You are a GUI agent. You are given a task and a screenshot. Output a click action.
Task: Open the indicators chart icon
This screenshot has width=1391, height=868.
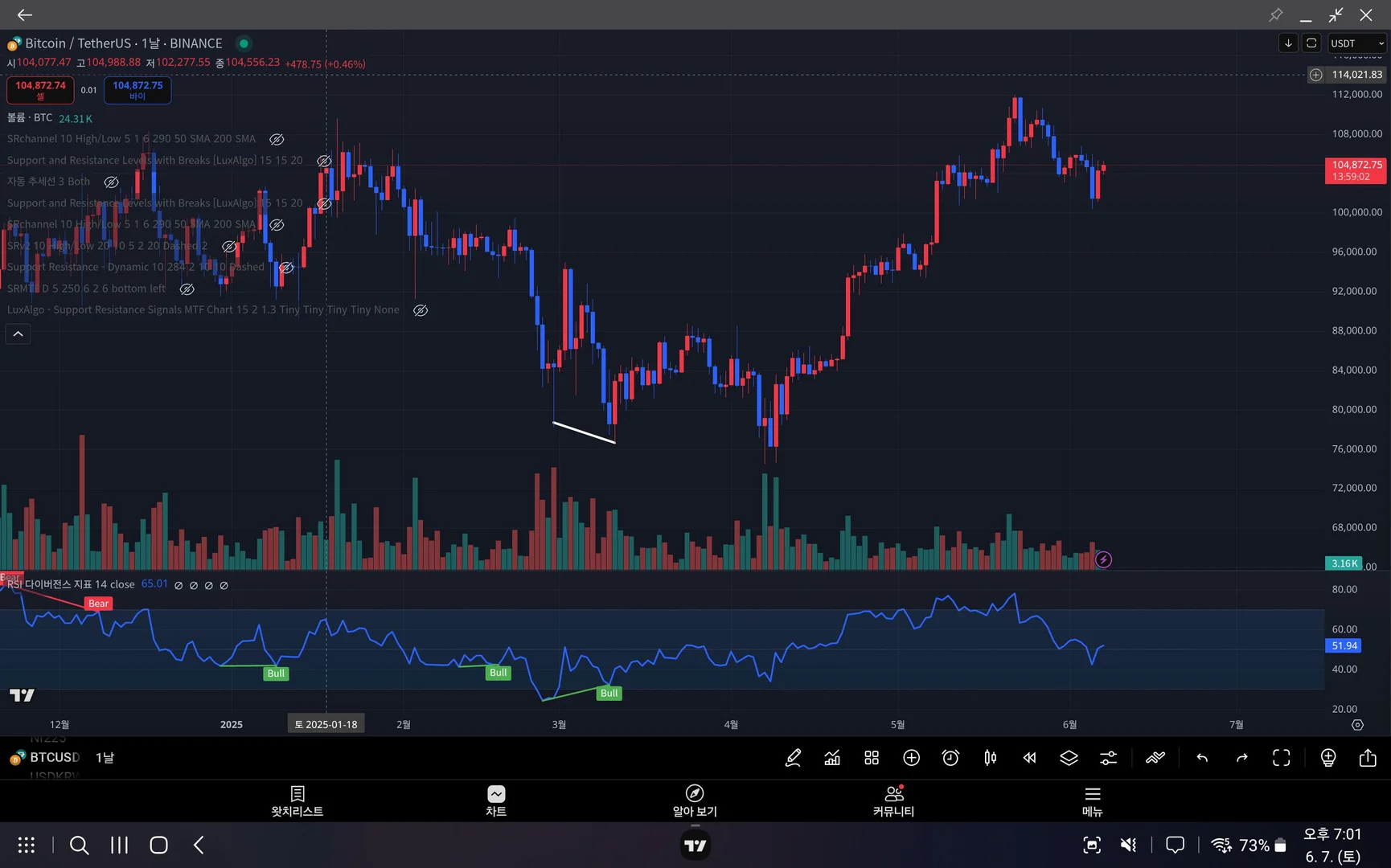click(832, 758)
